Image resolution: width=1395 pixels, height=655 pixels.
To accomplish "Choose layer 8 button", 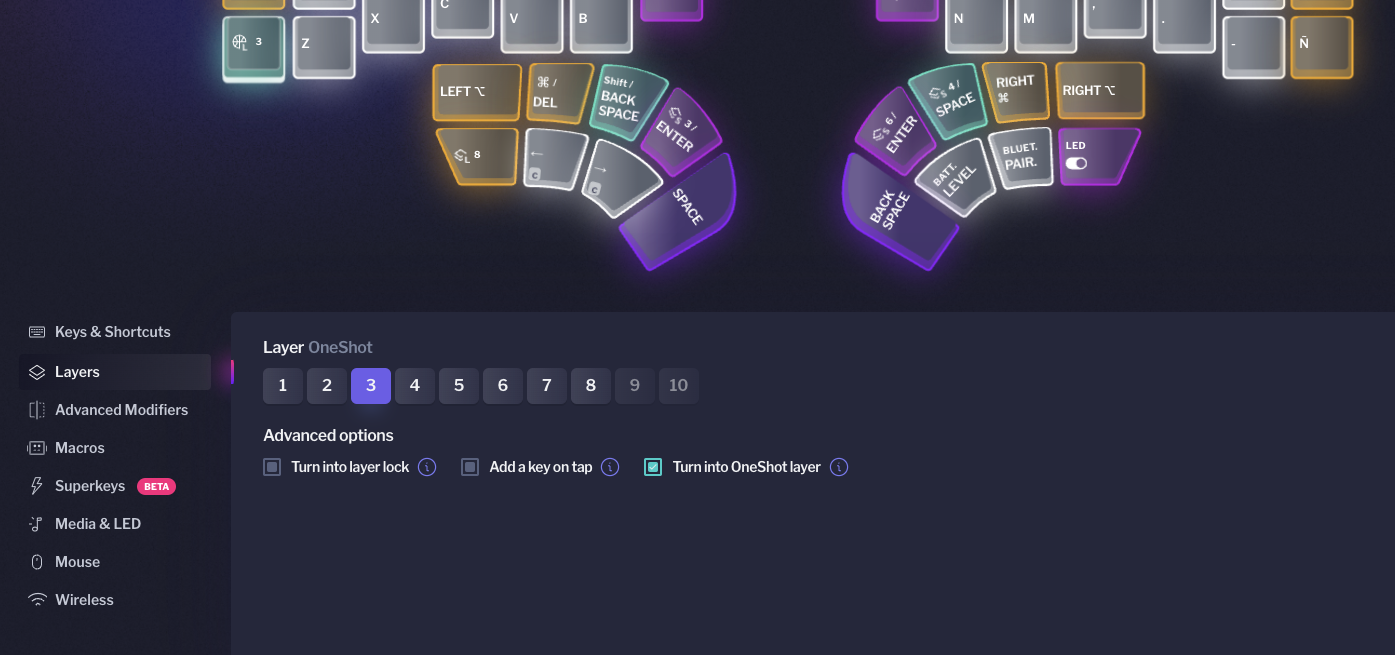I will 591,386.
